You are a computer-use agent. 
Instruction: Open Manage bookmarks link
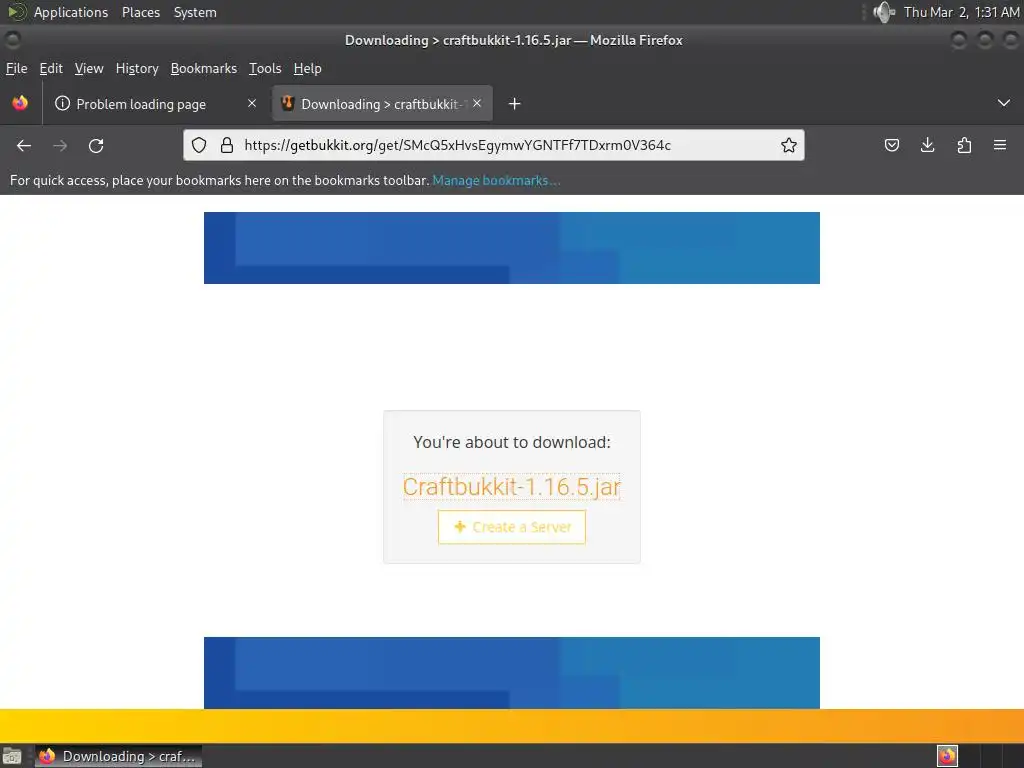[496, 181]
